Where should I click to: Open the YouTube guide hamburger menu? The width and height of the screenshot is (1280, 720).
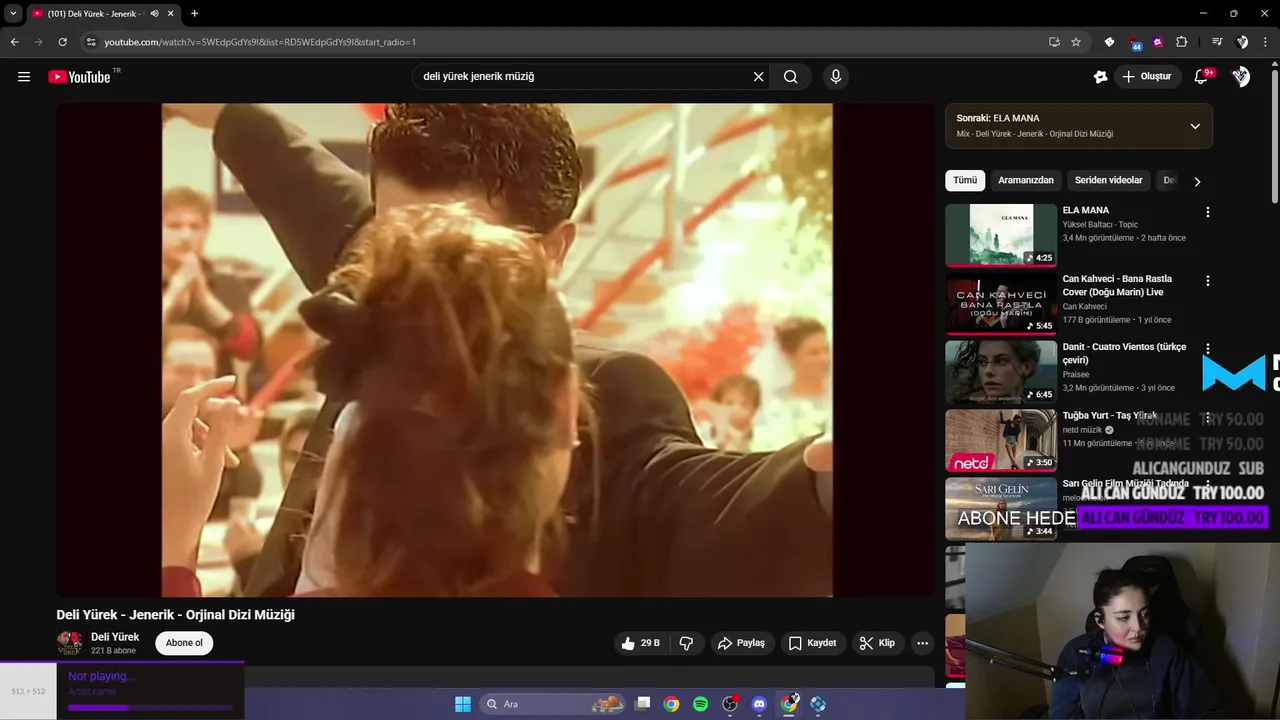24,76
